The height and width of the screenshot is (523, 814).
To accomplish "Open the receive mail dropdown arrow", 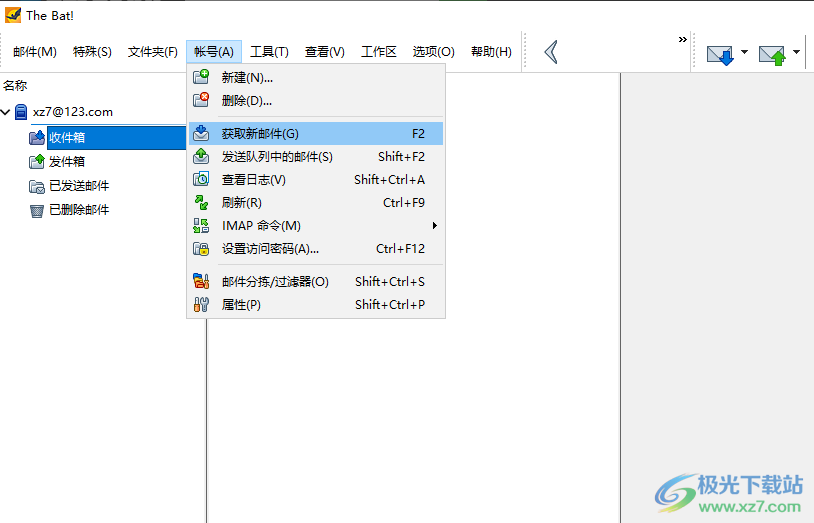I will (744, 52).
